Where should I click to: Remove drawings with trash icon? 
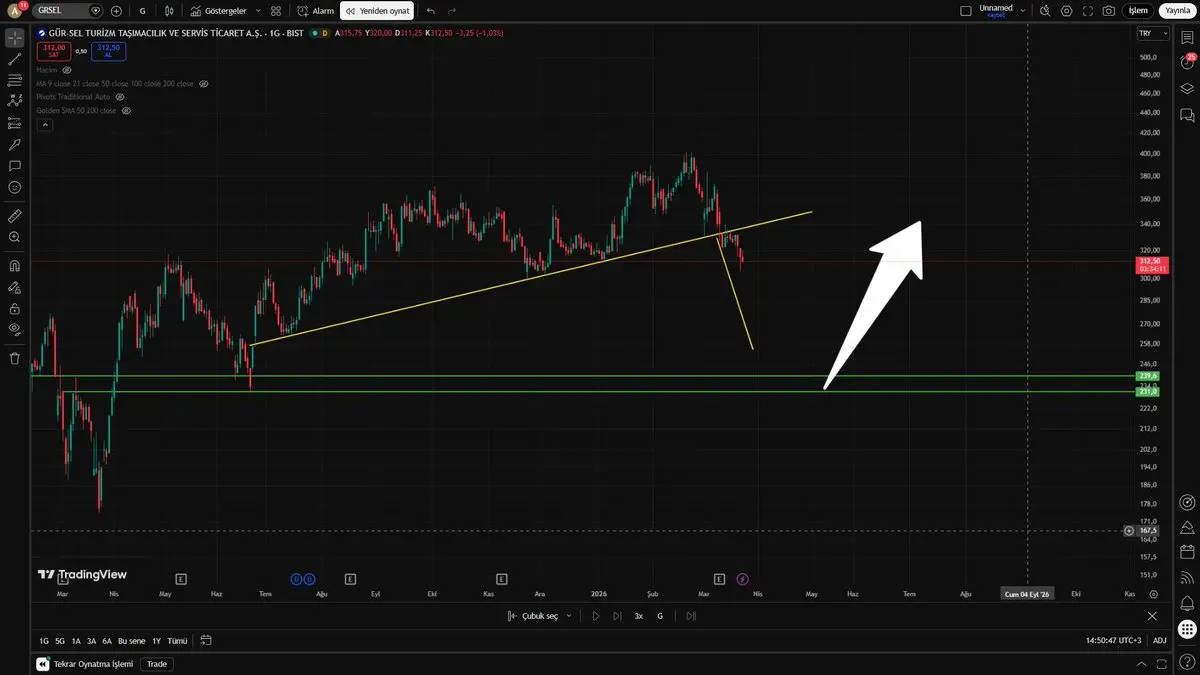pos(14,358)
